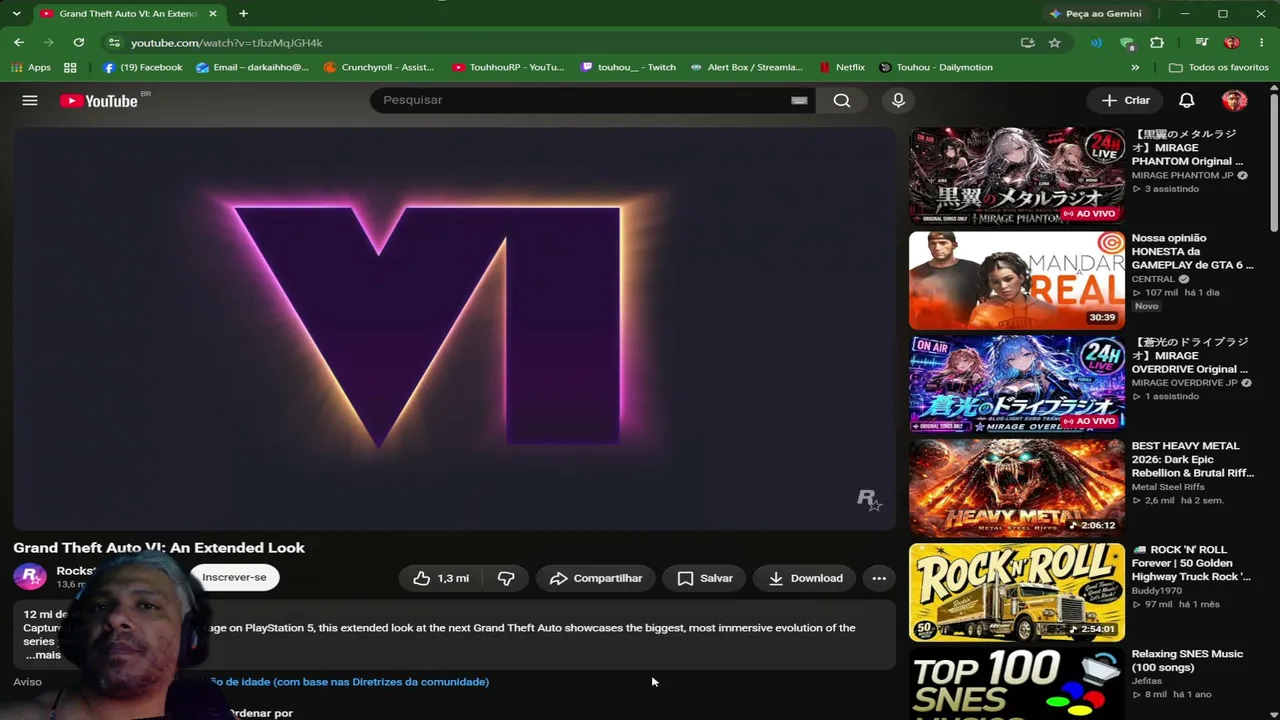Open the green extension with badge 8

1127,43
